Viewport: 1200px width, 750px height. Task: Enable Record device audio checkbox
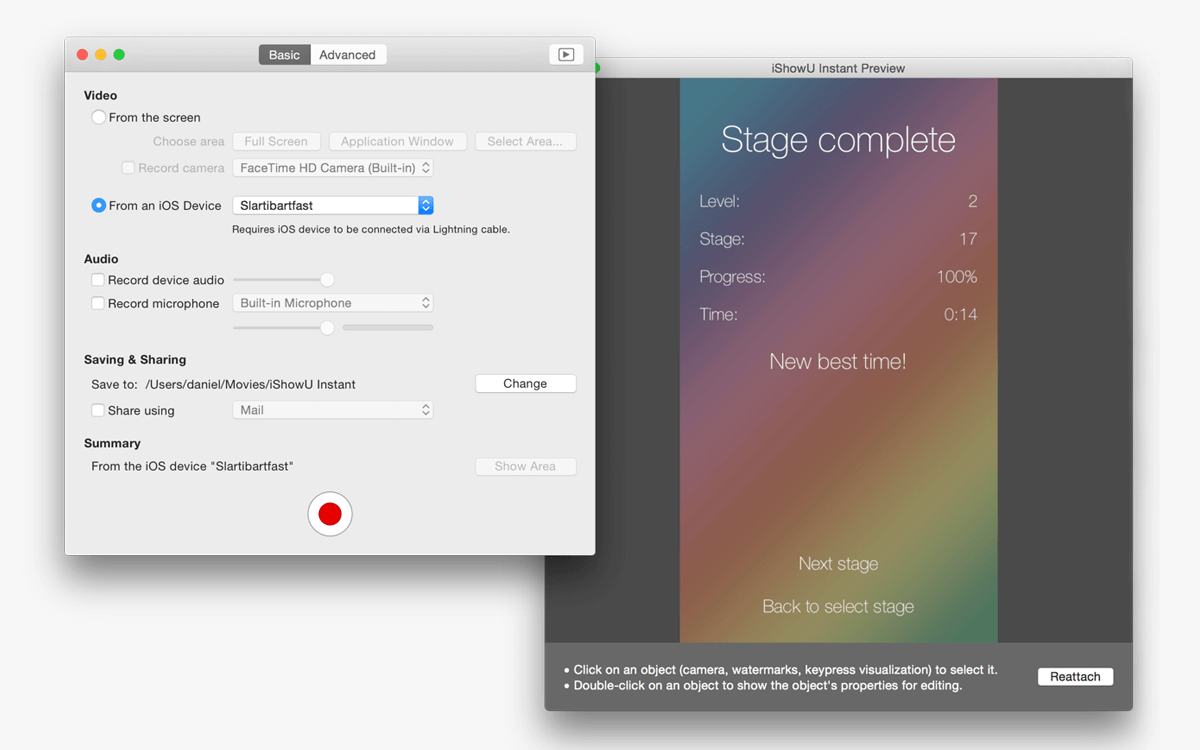coord(98,280)
